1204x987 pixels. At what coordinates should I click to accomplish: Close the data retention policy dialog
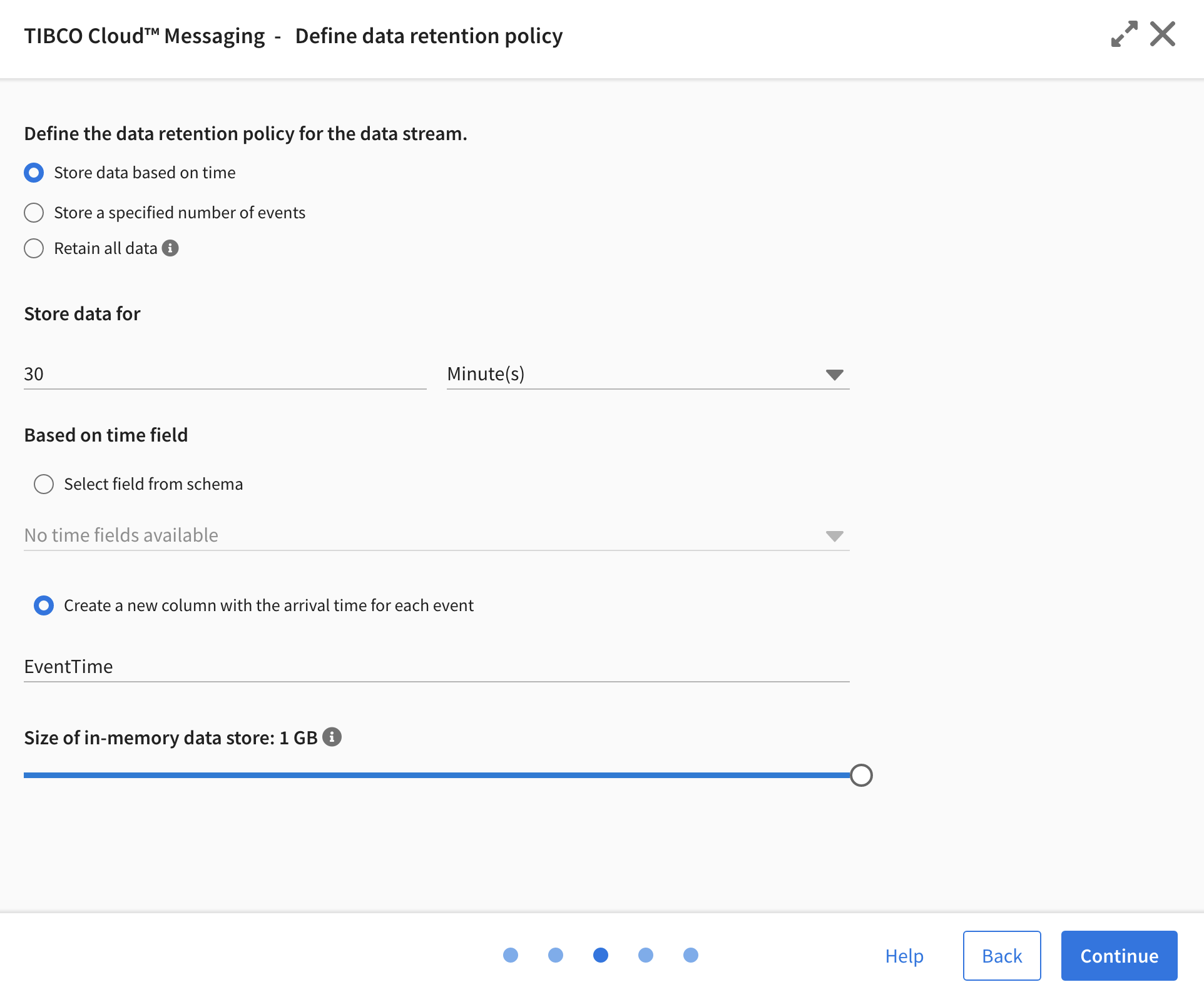click(1163, 34)
